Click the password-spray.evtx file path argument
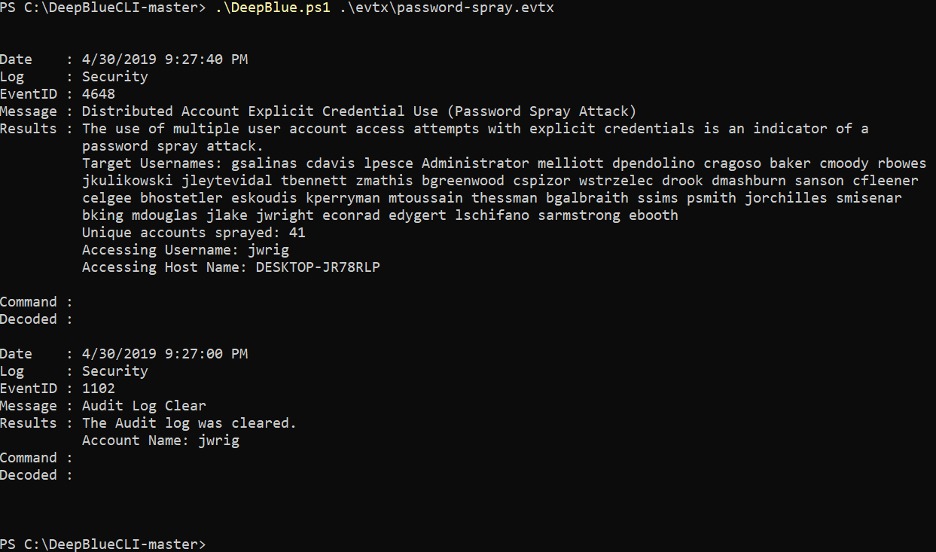Screen dimensions: 936x552 point(447,8)
